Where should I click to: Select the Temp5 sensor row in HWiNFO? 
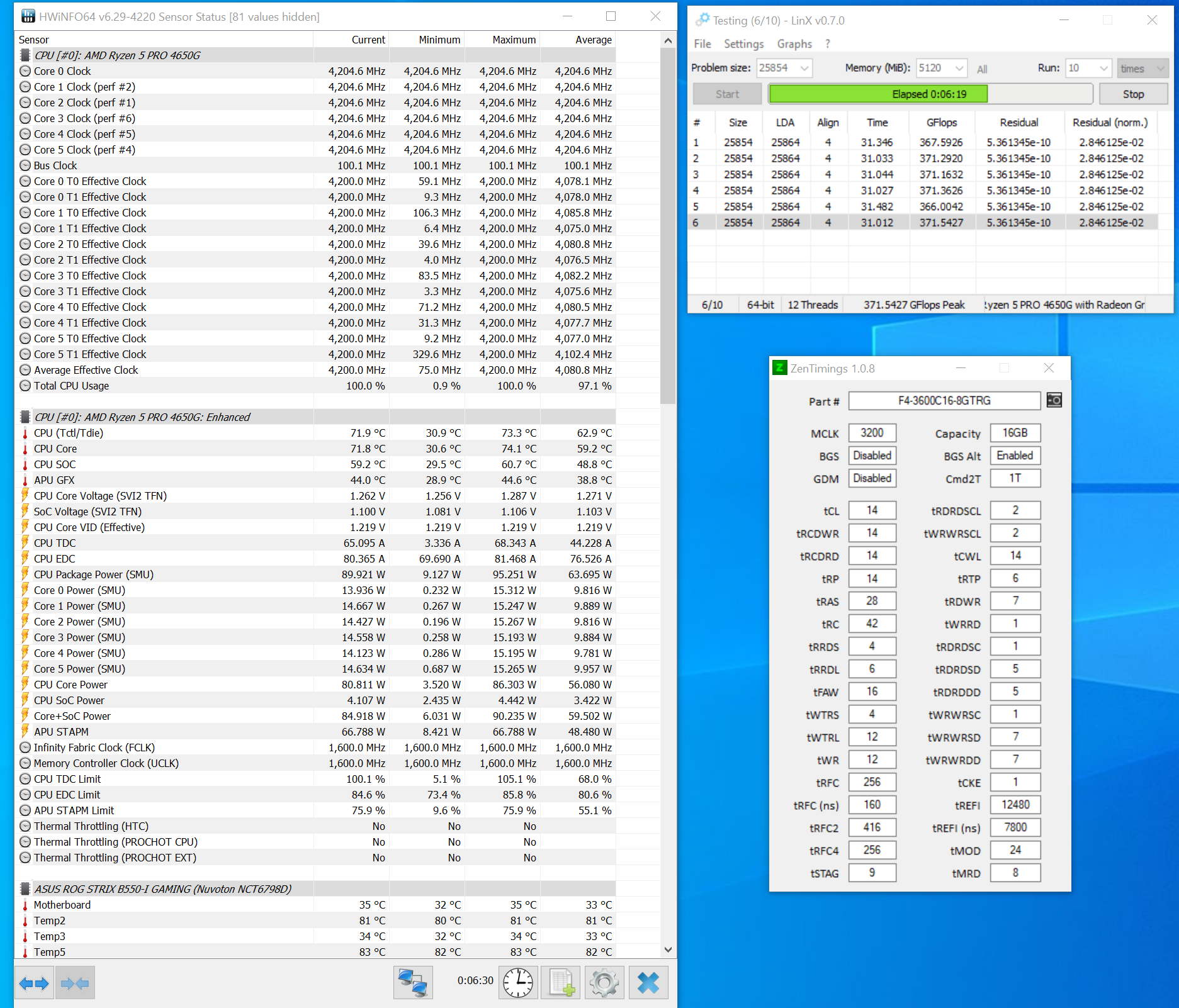point(315,952)
